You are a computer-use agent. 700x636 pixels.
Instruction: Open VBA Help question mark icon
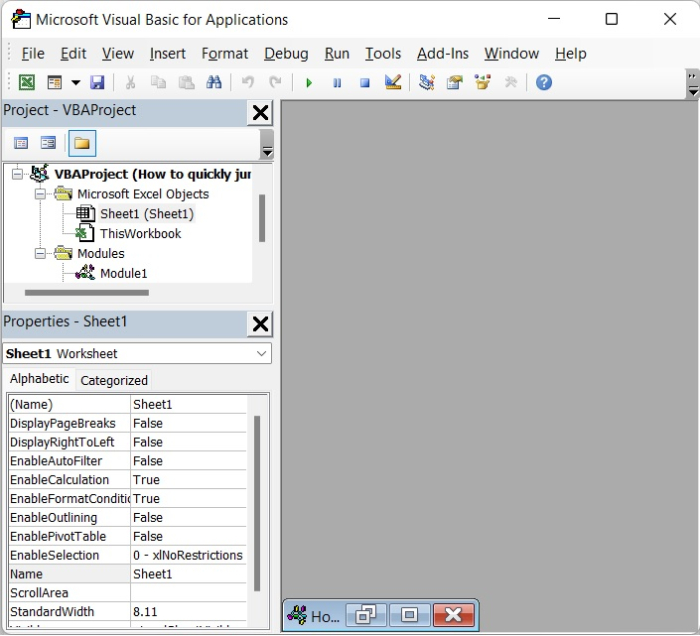544,83
